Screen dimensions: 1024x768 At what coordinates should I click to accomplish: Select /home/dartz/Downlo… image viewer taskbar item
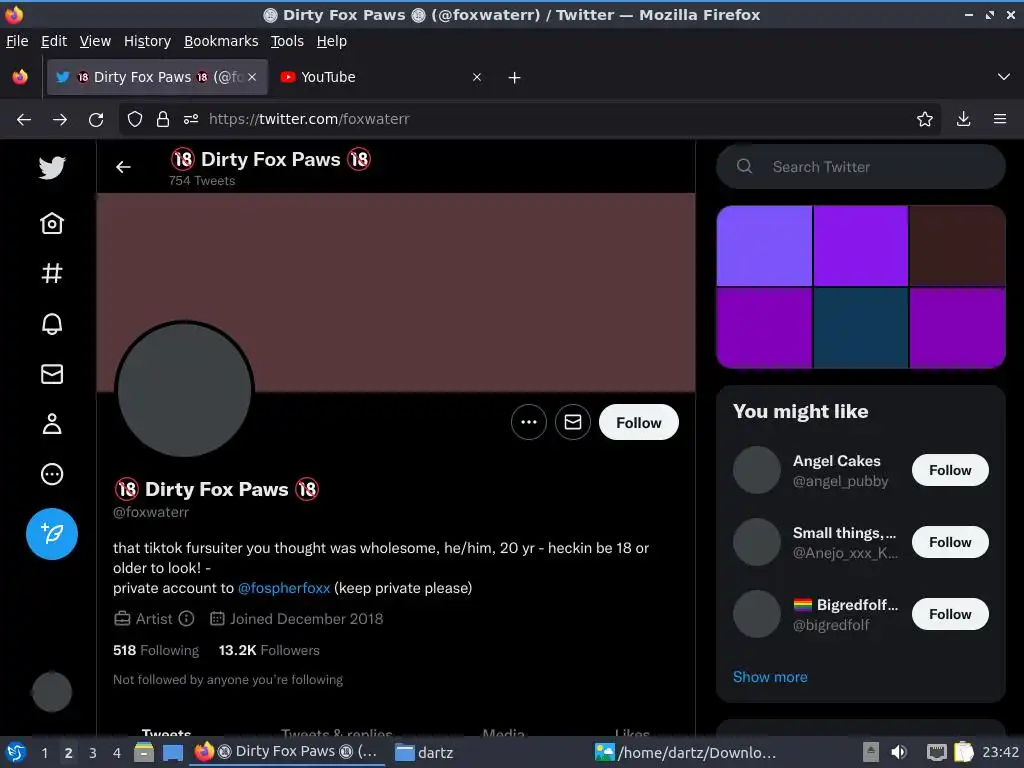point(686,752)
